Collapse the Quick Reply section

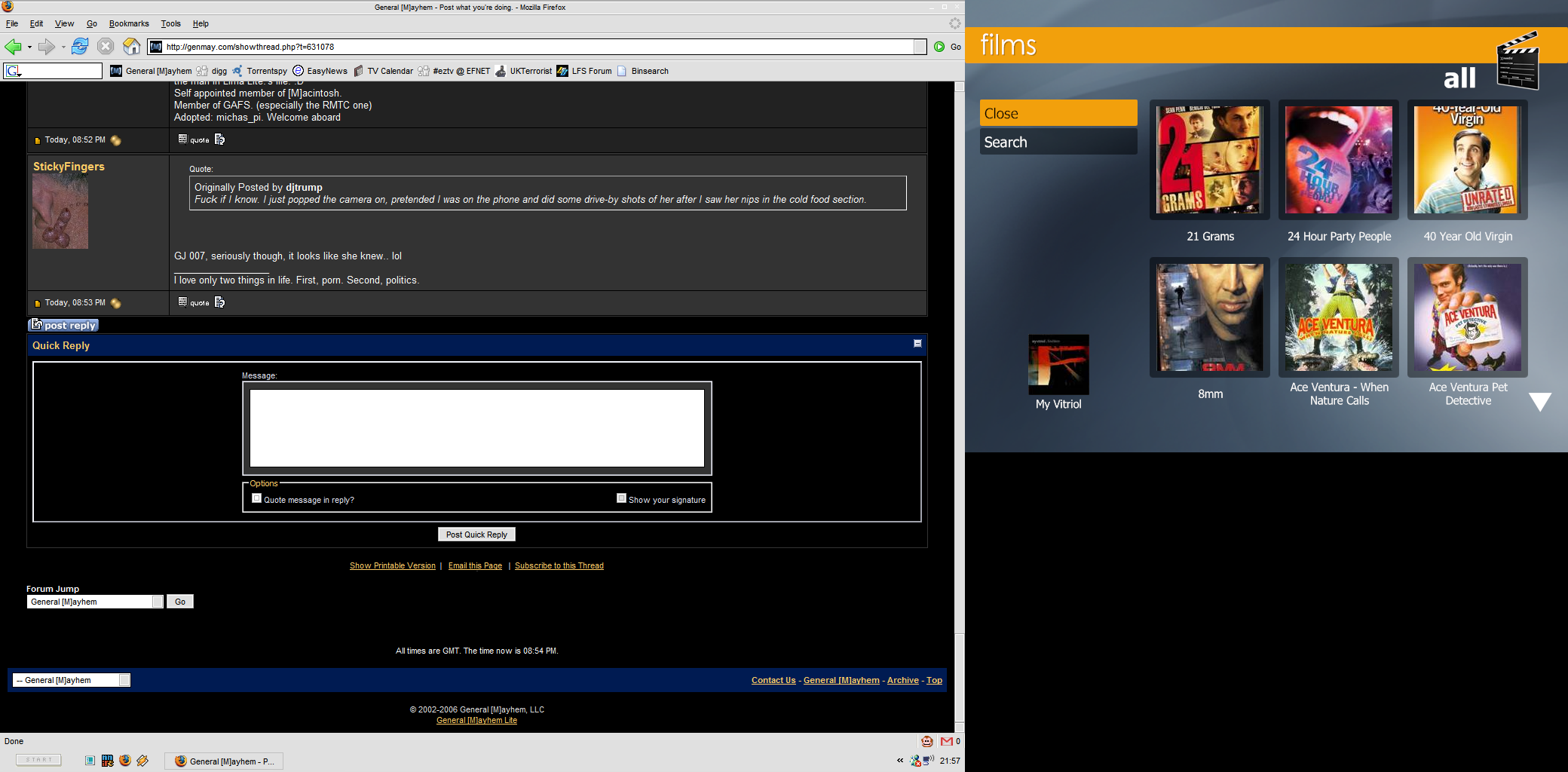tap(917, 344)
